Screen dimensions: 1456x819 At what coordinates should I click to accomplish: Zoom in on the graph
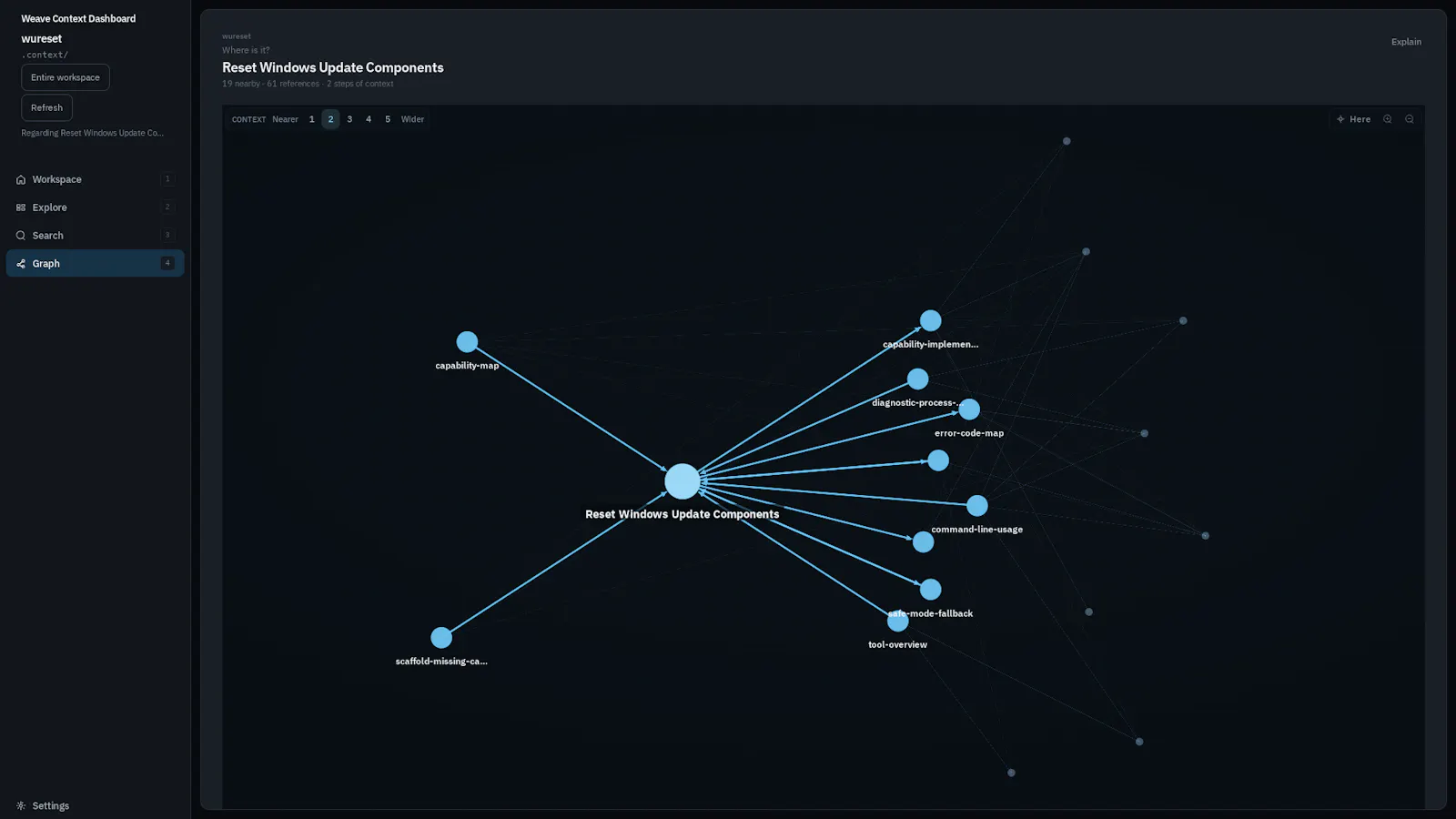[x=1387, y=119]
